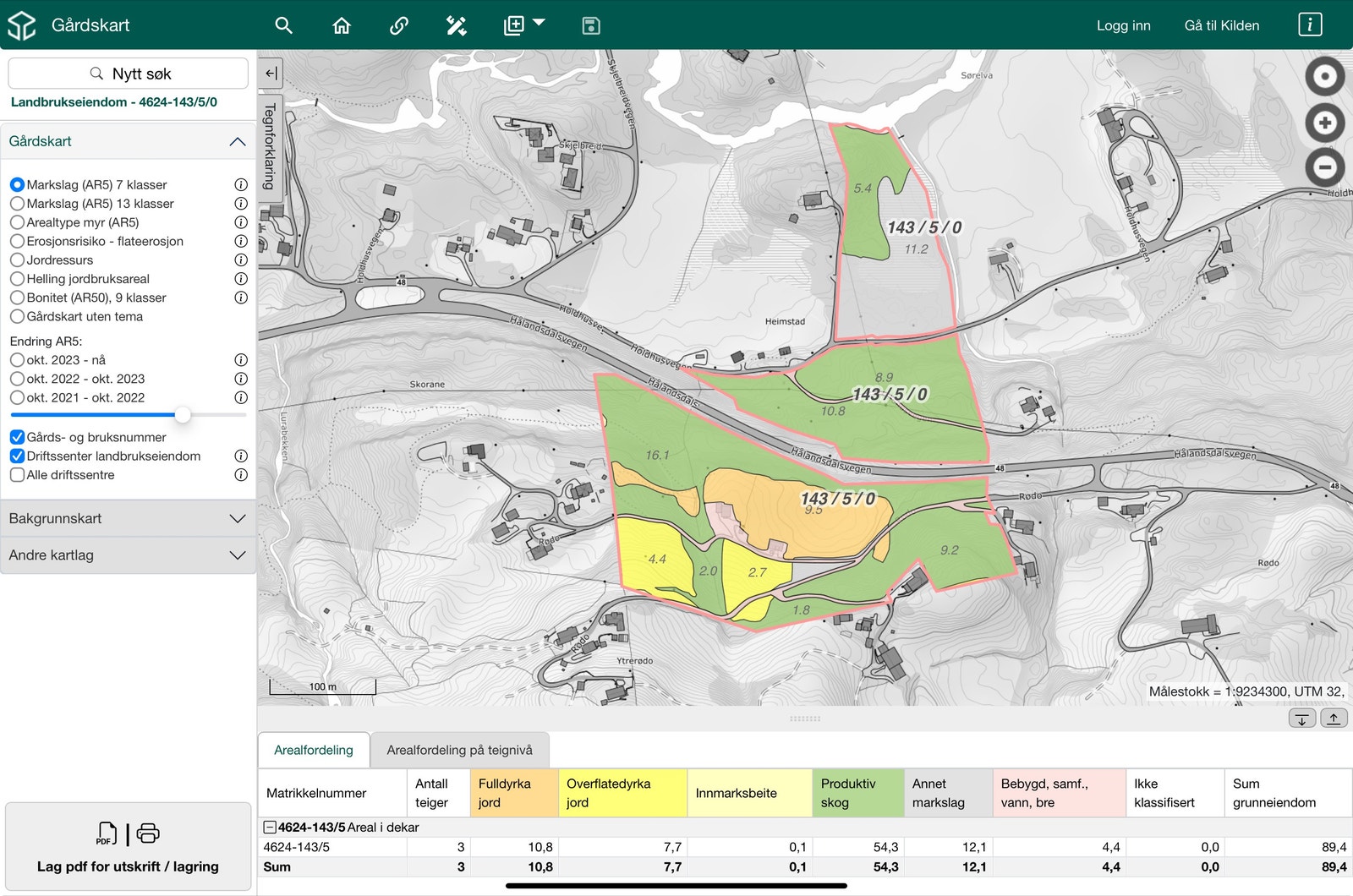Image resolution: width=1353 pixels, height=896 pixels.
Task: Collapse the left side panel arrow
Action: (x=271, y=74)
